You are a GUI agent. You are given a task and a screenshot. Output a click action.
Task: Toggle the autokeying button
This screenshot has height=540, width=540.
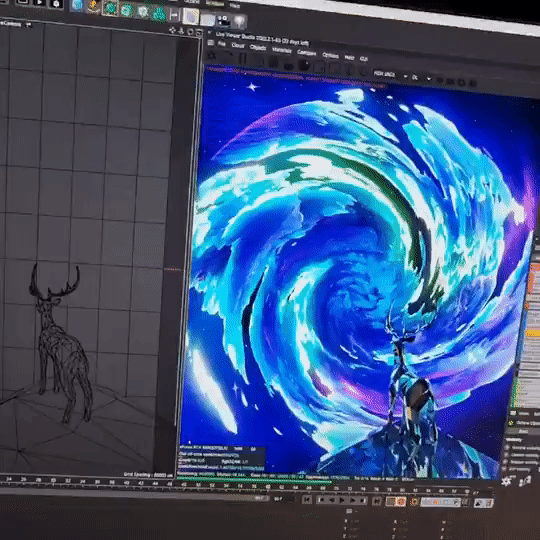point(401,501)
